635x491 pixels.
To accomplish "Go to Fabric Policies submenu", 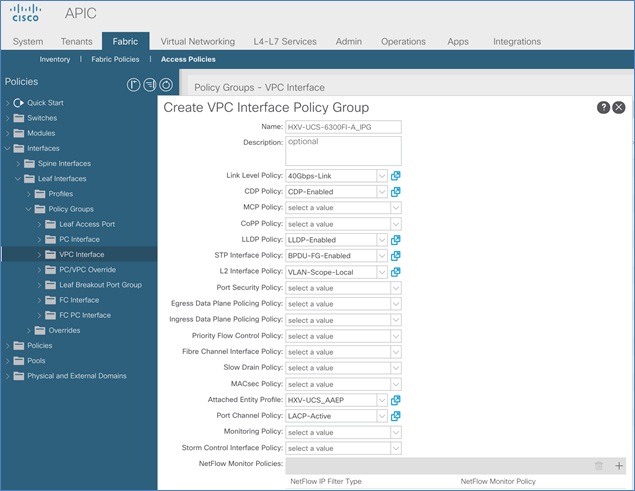I will click(x=115, y=59).
